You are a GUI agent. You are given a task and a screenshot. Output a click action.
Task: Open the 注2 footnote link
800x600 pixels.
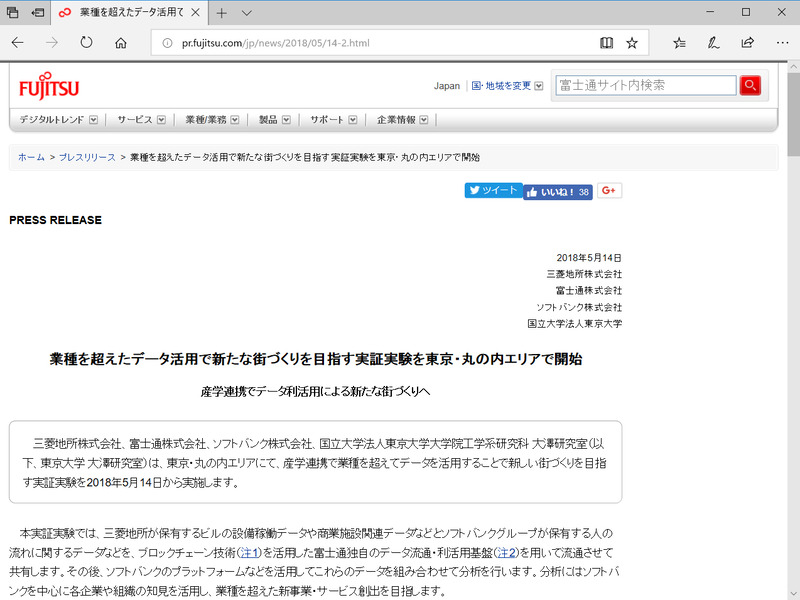point(506,553)
